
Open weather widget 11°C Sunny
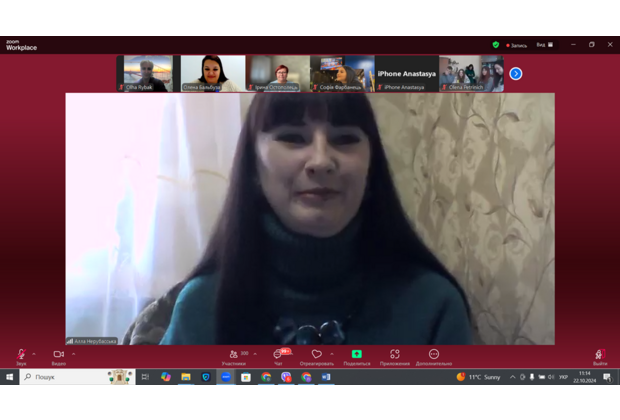click(x=478, y=377)
